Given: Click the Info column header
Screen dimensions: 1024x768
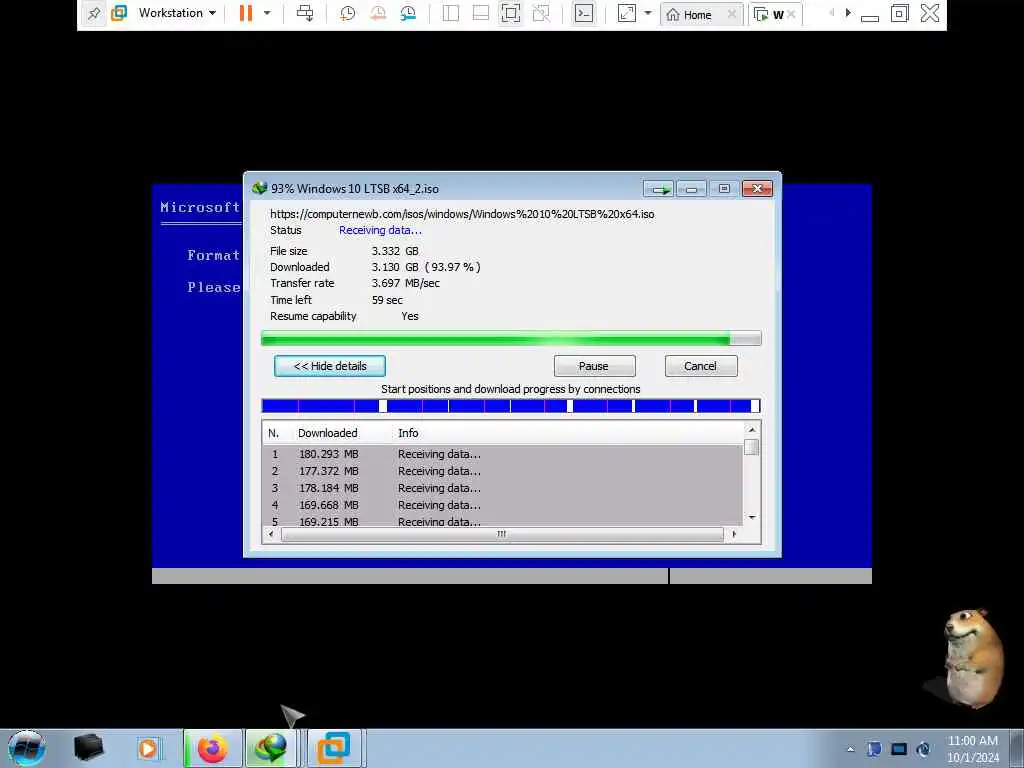Looking at the screenshot, I should coord(408,433).
